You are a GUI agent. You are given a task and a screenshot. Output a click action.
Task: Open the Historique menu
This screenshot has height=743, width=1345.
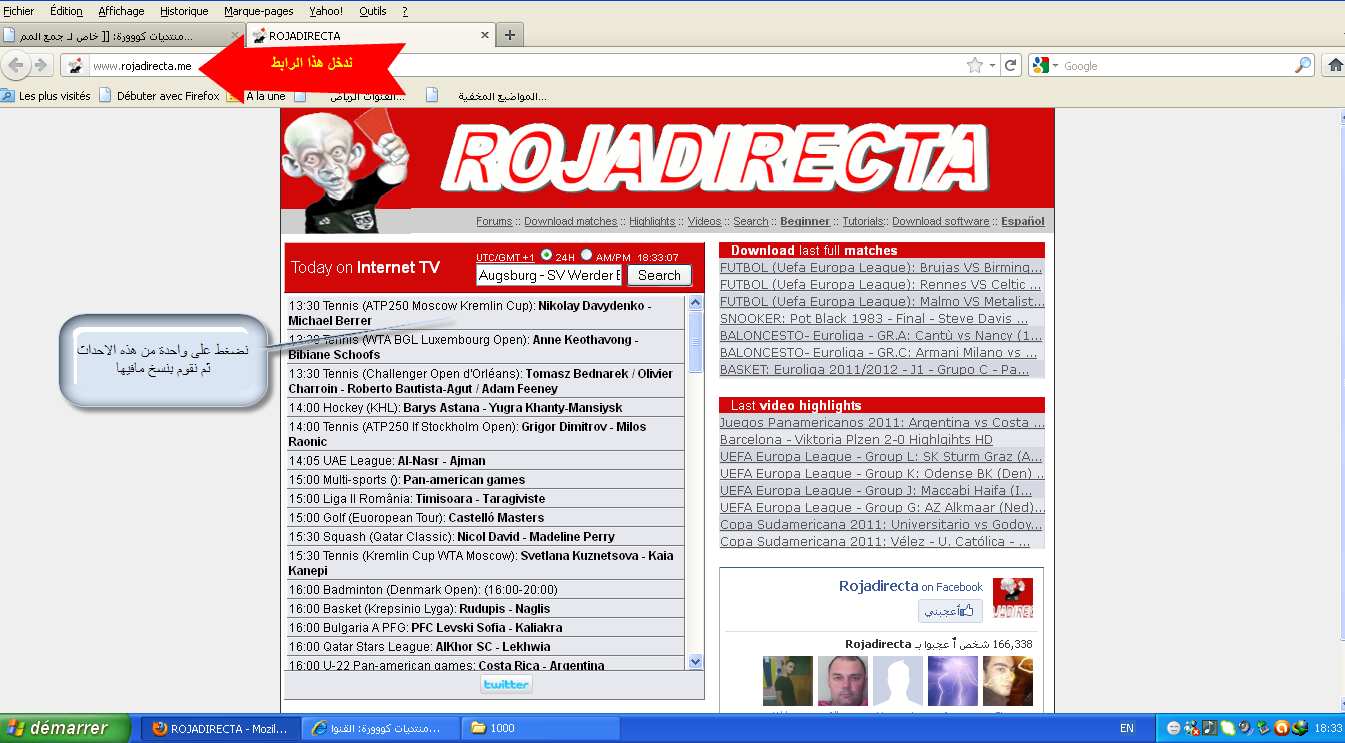(184, 11)
